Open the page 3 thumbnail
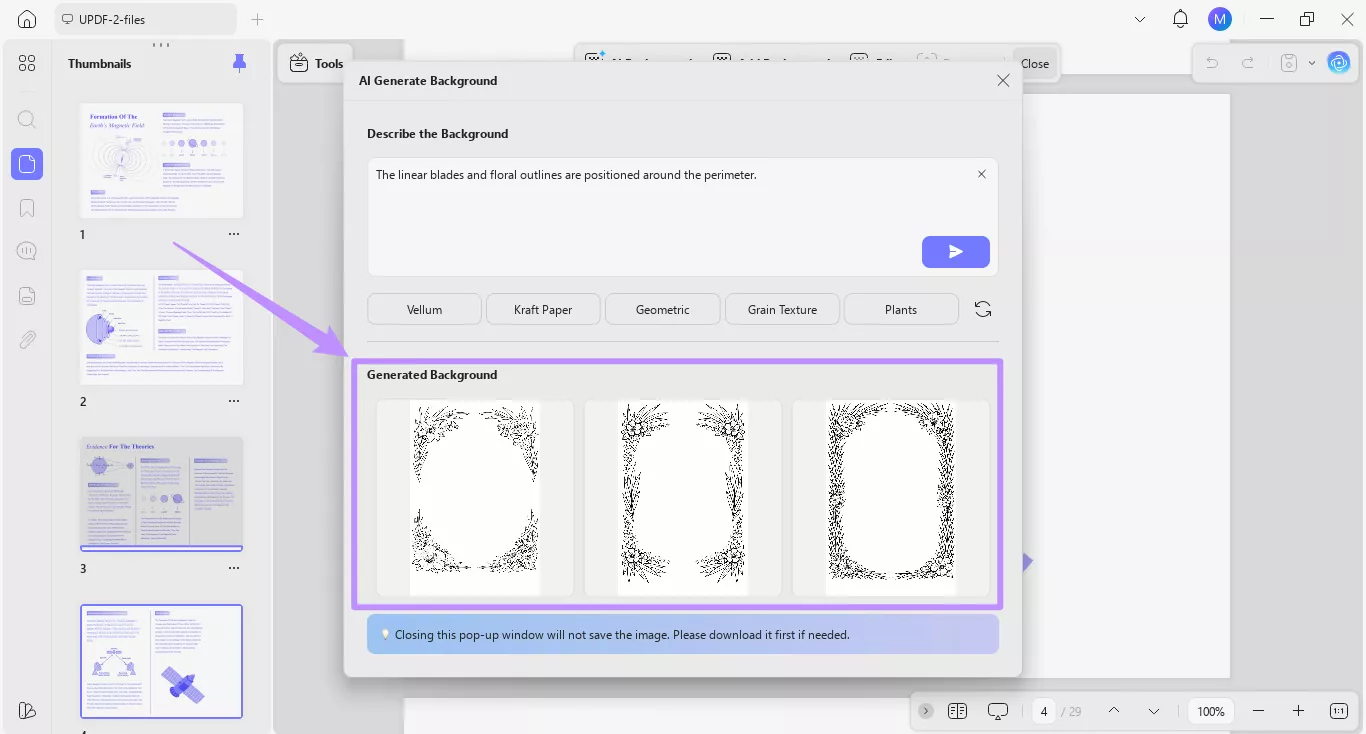The width and height of the screenshot is (1366, 734). [x=162, y=494]
